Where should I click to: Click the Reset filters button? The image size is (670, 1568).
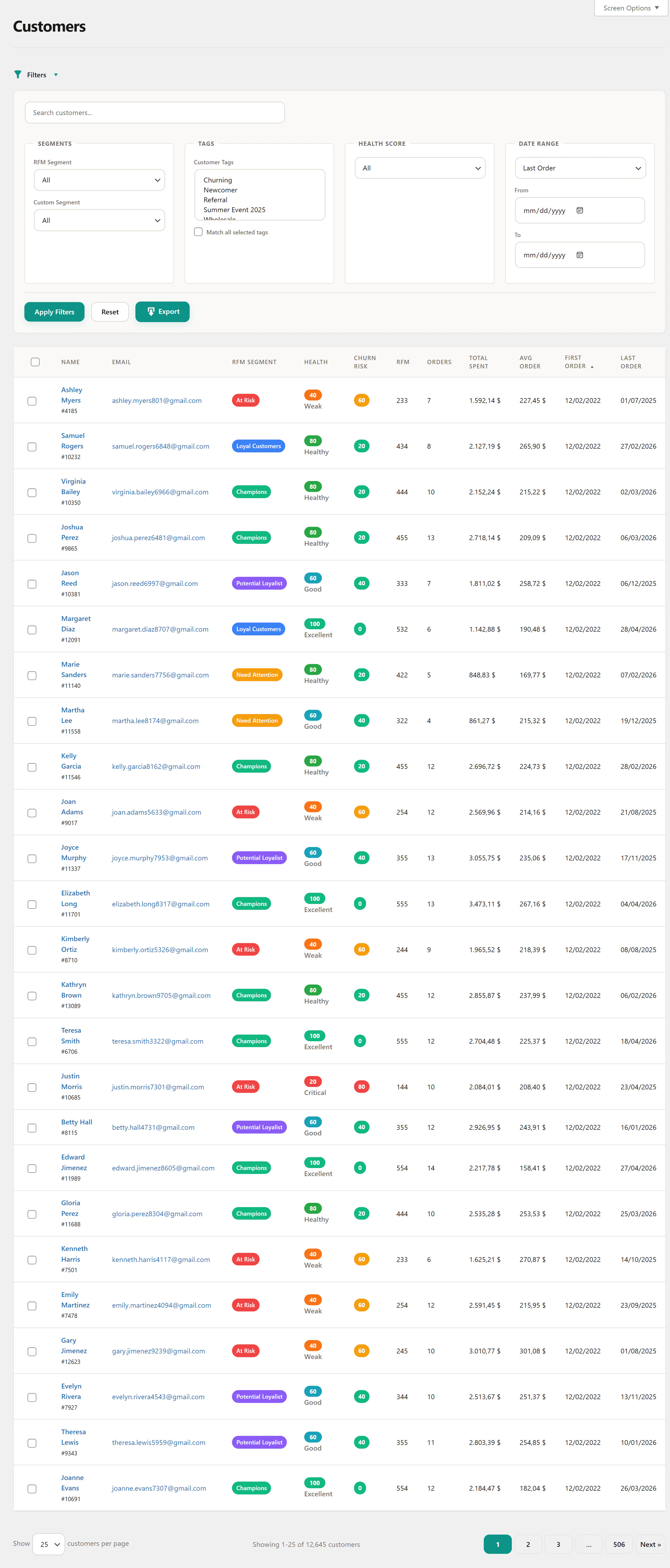pos(110,312)
